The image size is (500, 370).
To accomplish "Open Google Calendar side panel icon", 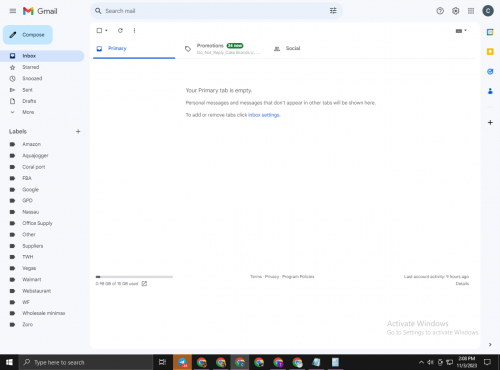I will click(x=490, y=32).
